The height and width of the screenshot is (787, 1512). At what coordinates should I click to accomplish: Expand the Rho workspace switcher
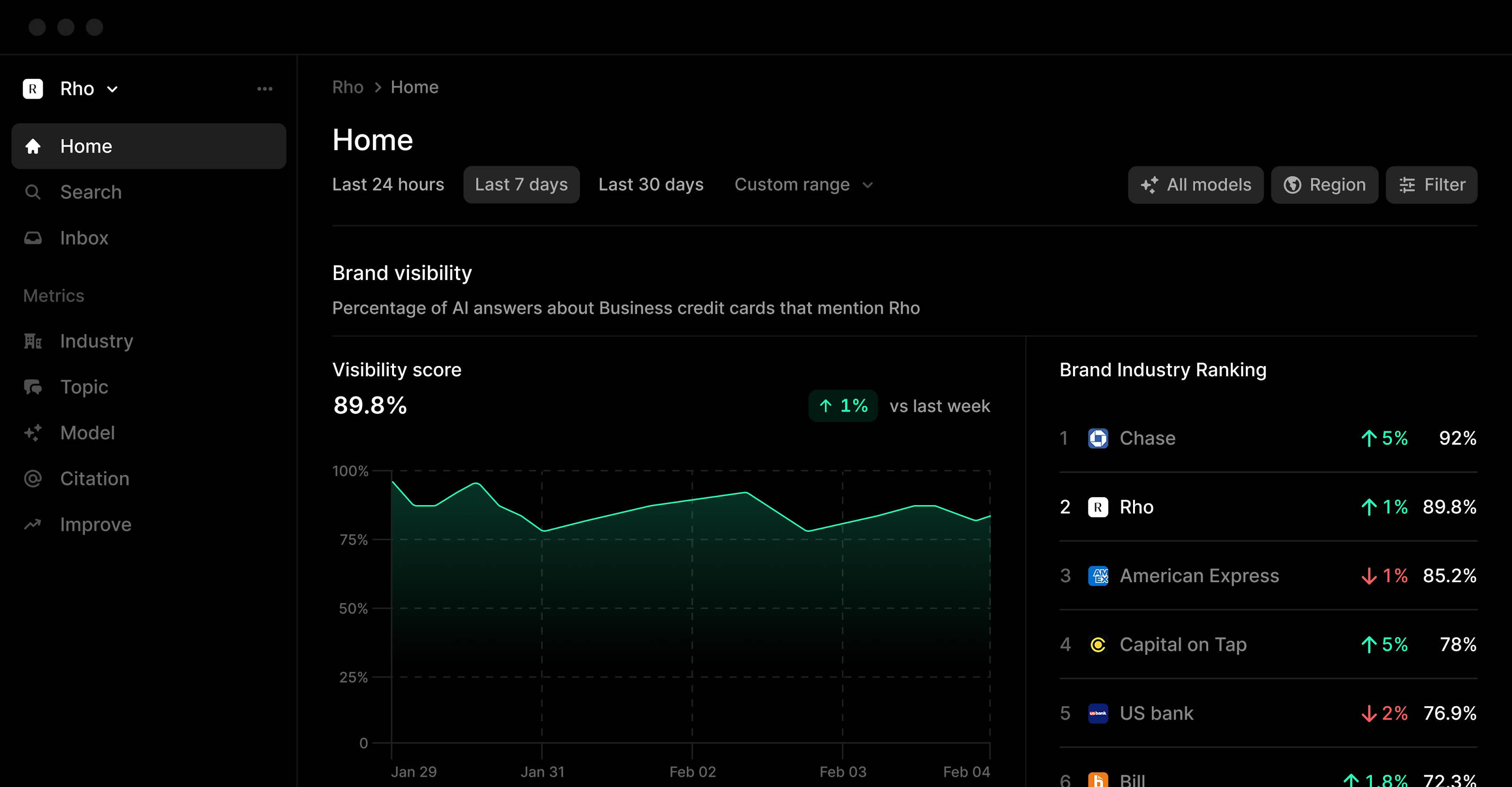point(88,89)
